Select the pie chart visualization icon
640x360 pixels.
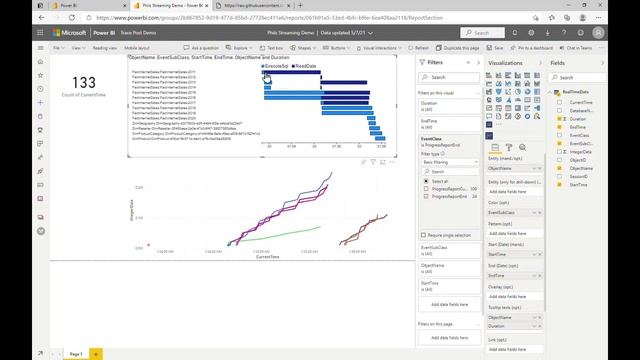click(518, 92)
